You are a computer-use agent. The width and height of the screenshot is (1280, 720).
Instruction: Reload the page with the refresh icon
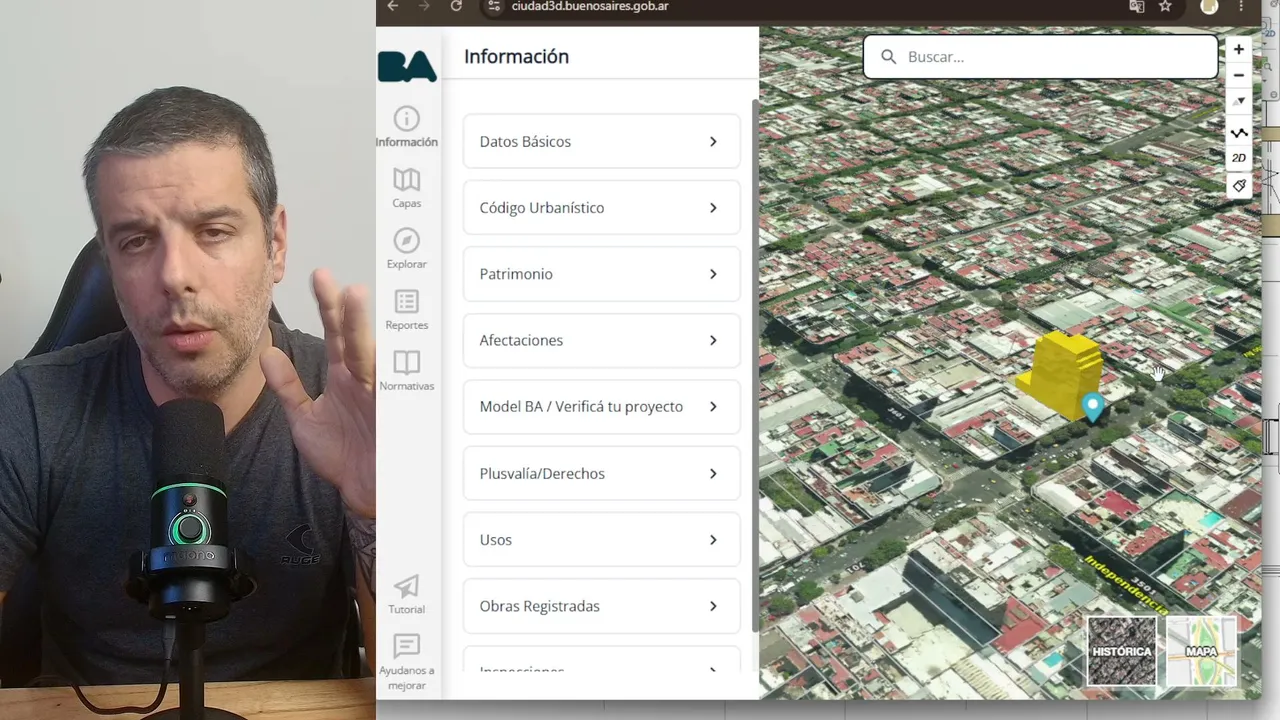tap(456, 6)
